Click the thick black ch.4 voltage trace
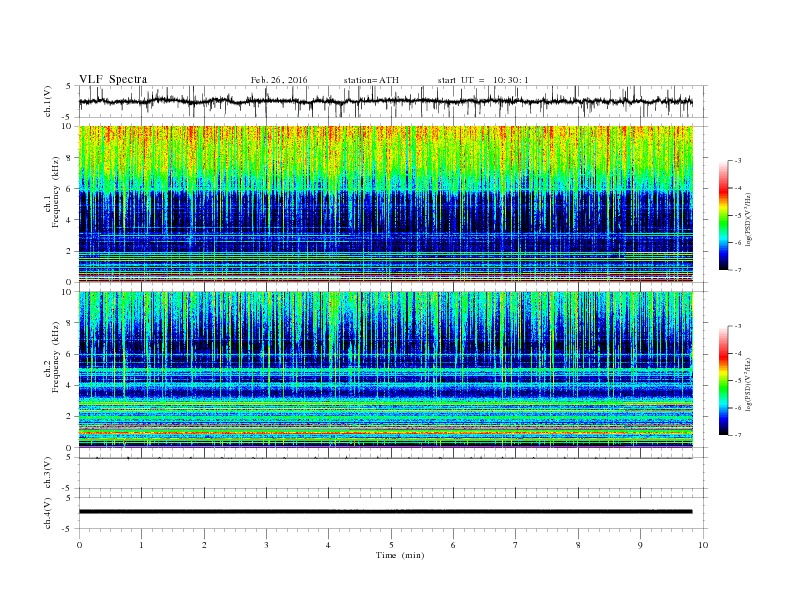The width and height of the screenshot is (792, 612). (385, 512)
